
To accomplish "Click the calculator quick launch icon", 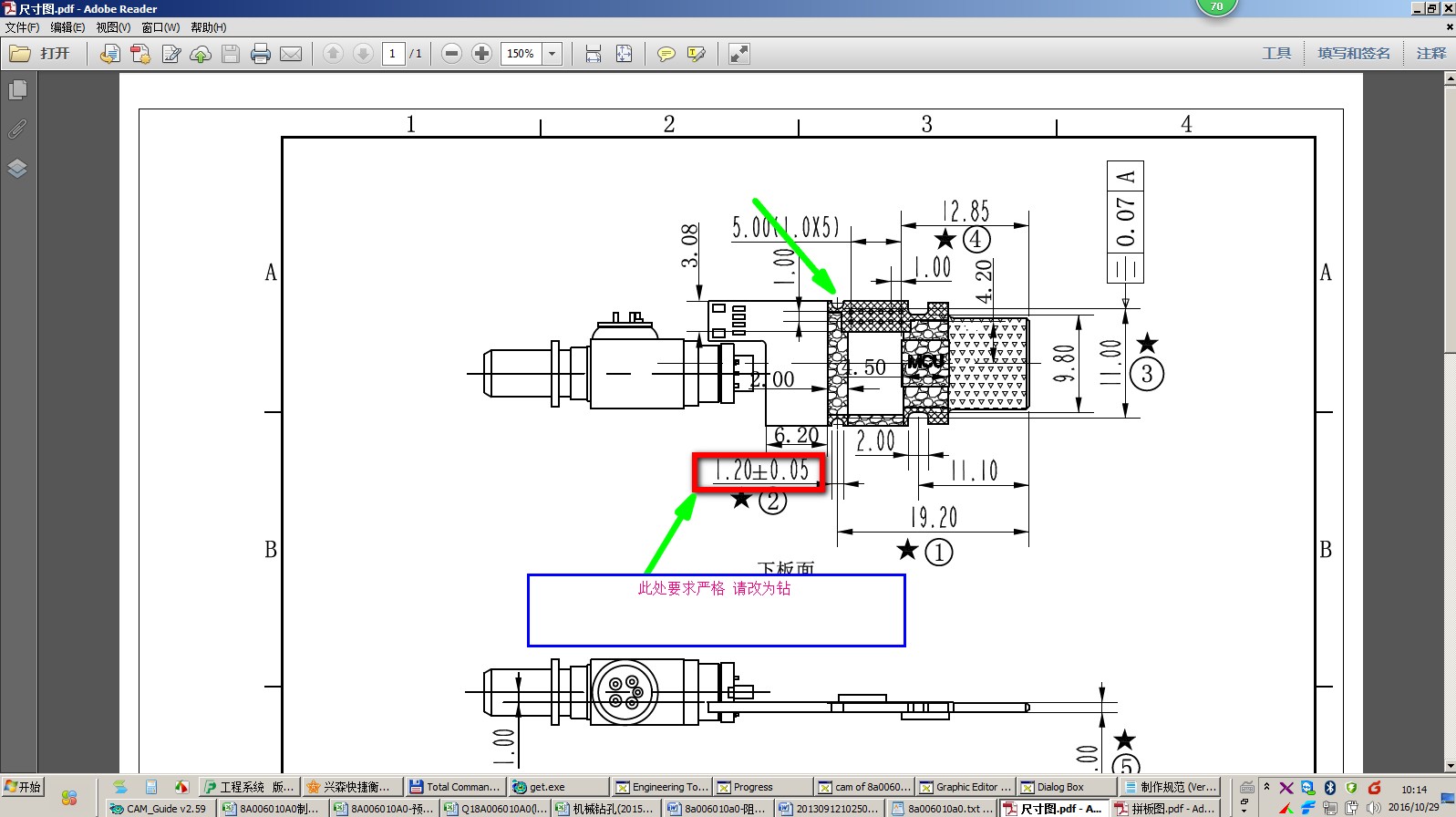I will pos(151,787).
